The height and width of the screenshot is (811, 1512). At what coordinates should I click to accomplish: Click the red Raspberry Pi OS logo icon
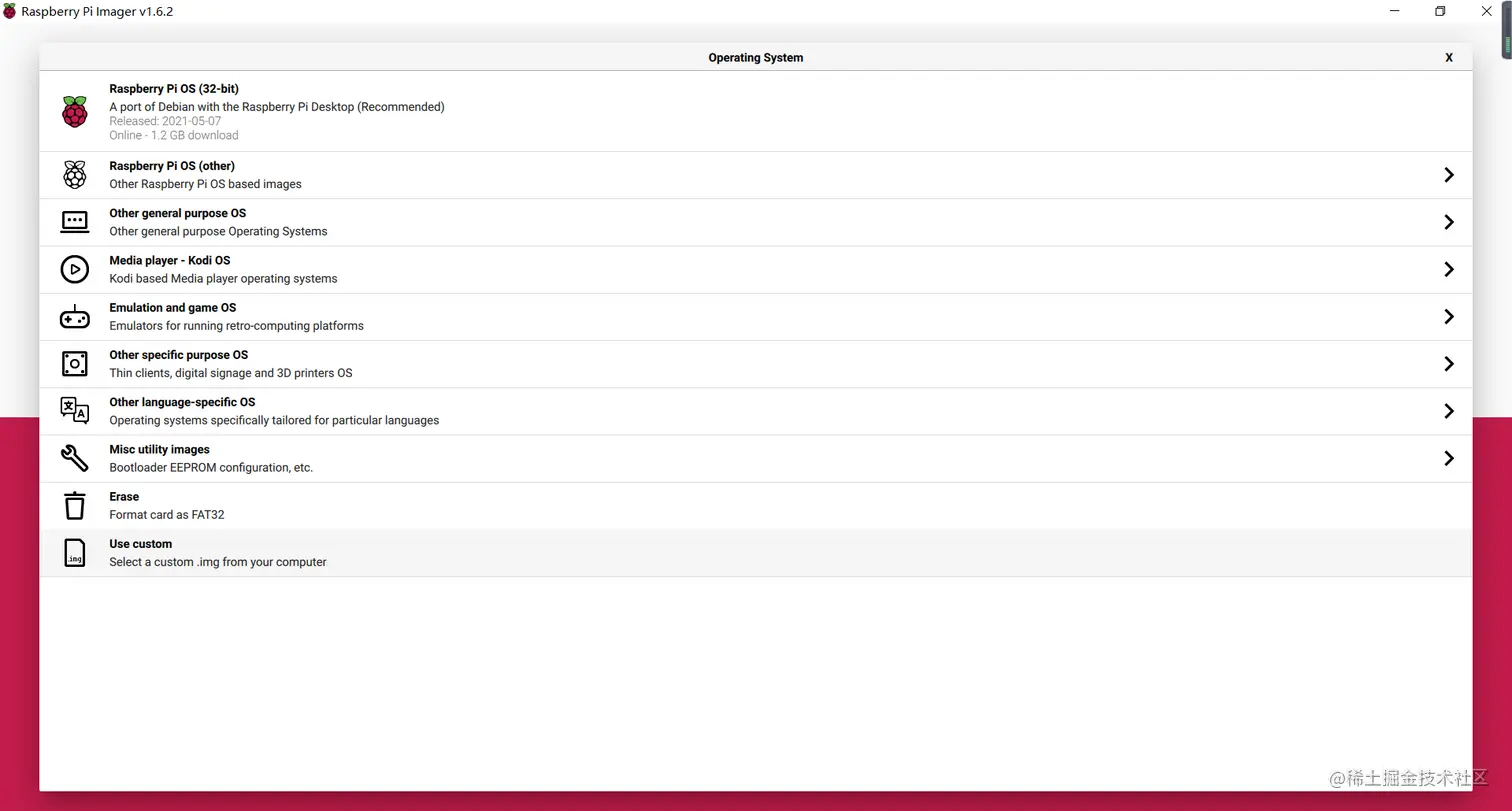click(74, 112)
